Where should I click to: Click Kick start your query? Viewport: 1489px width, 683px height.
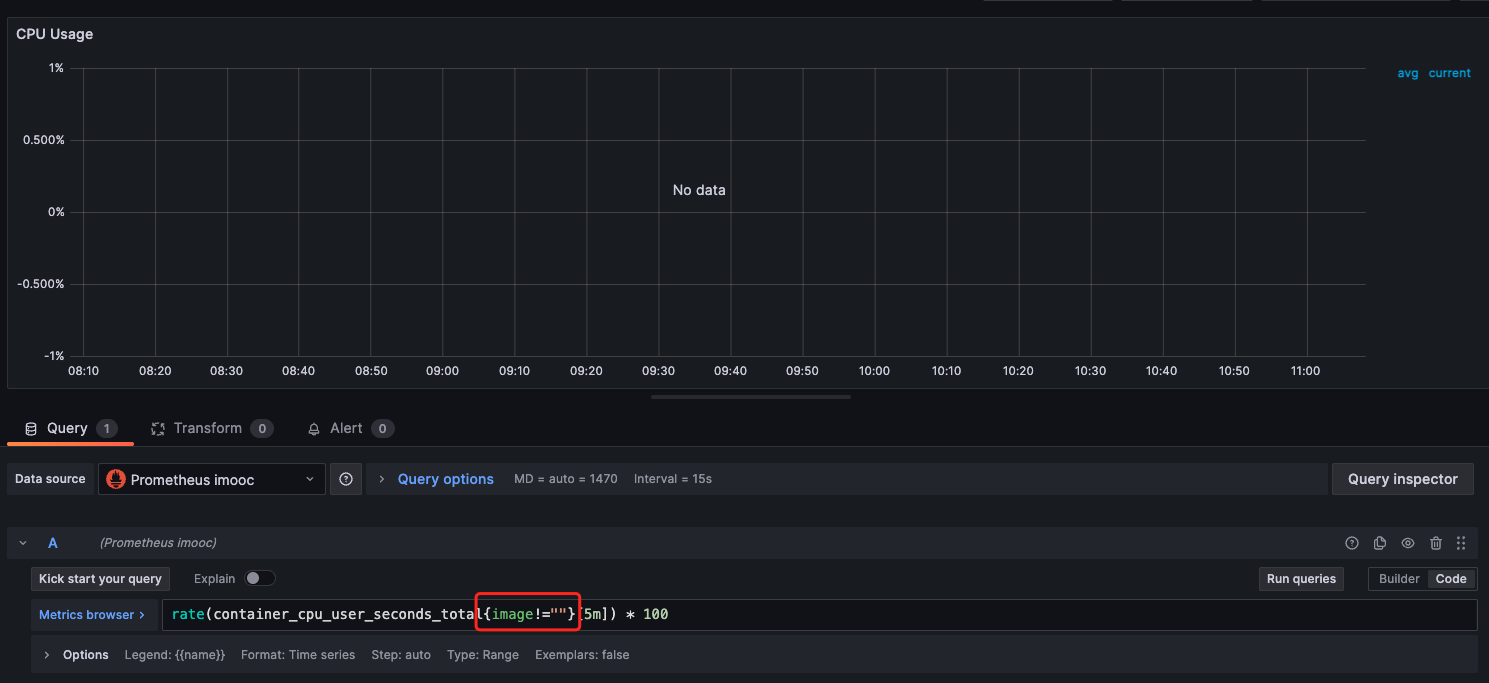click(100, 579)
